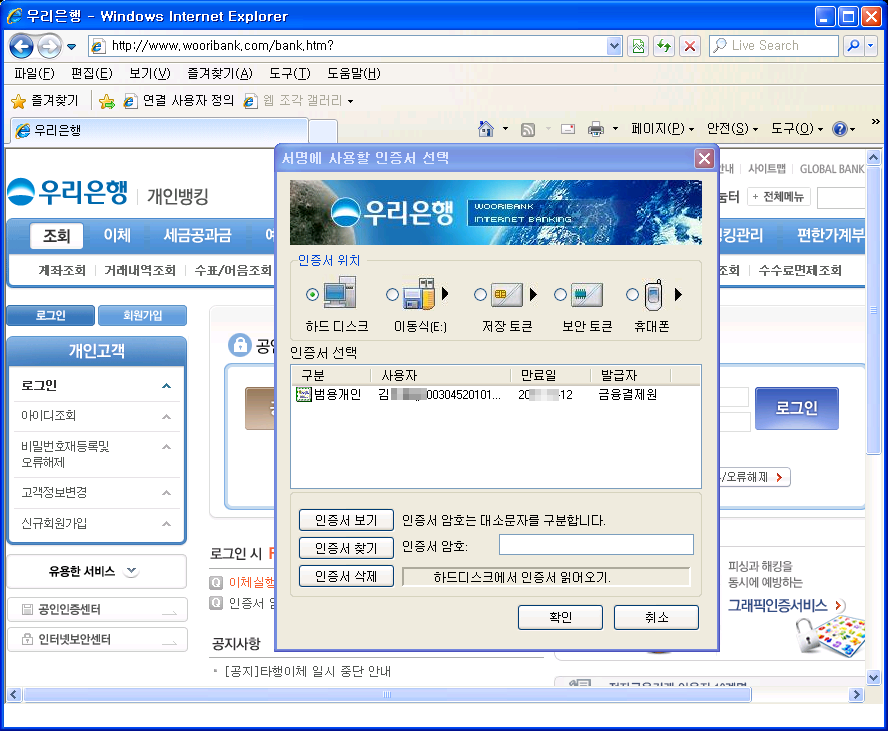Click the address bar URL field
The width and height of the screenshot is (888, 731).
(357, 46)
